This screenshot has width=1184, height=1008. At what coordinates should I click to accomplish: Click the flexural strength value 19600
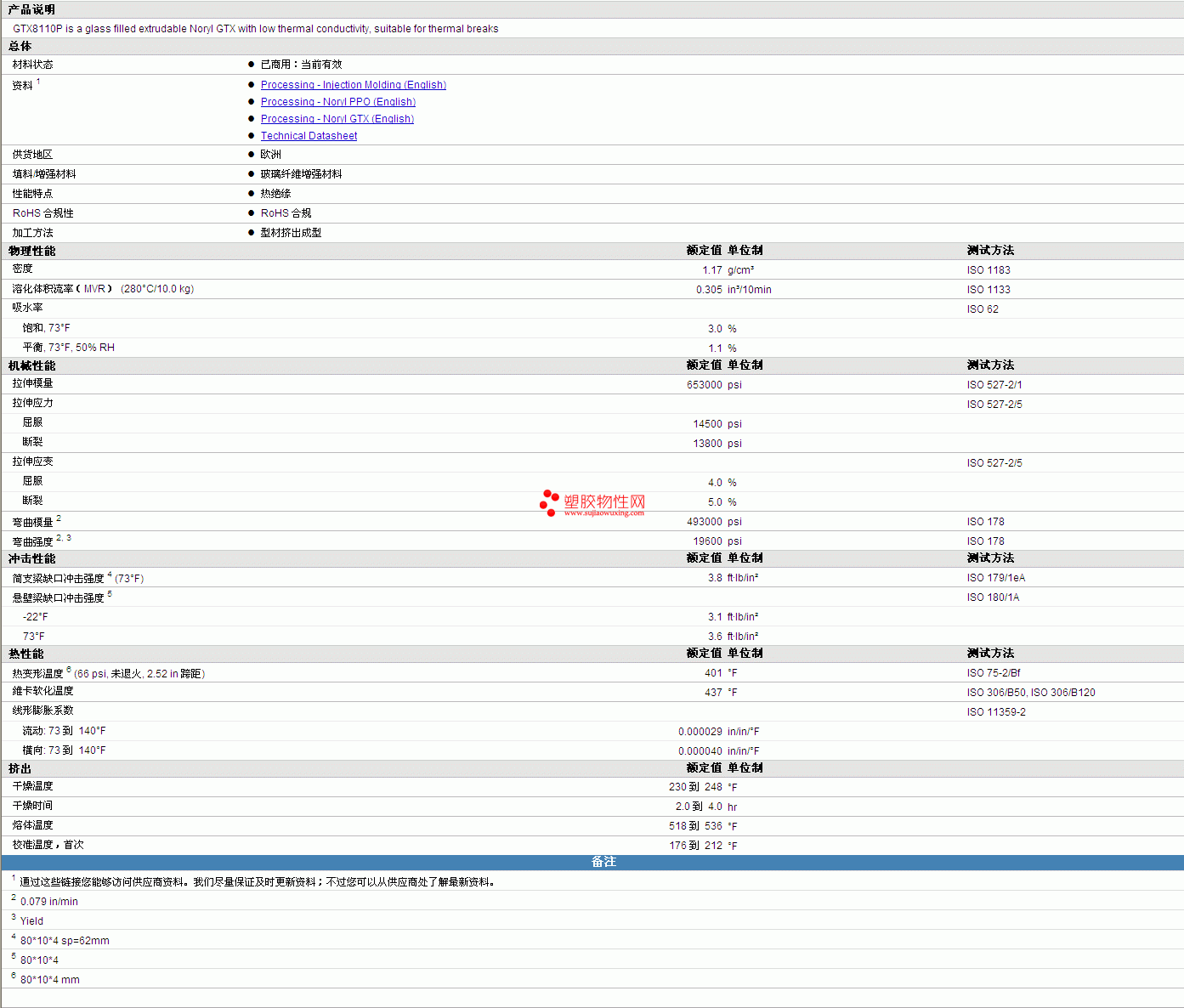point(707,541)
